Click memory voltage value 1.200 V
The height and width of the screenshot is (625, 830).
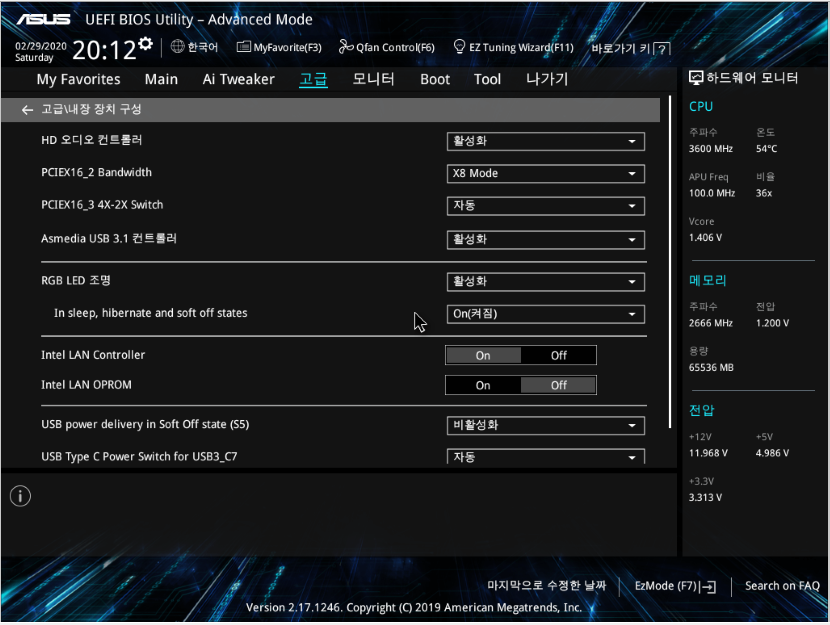772,323
